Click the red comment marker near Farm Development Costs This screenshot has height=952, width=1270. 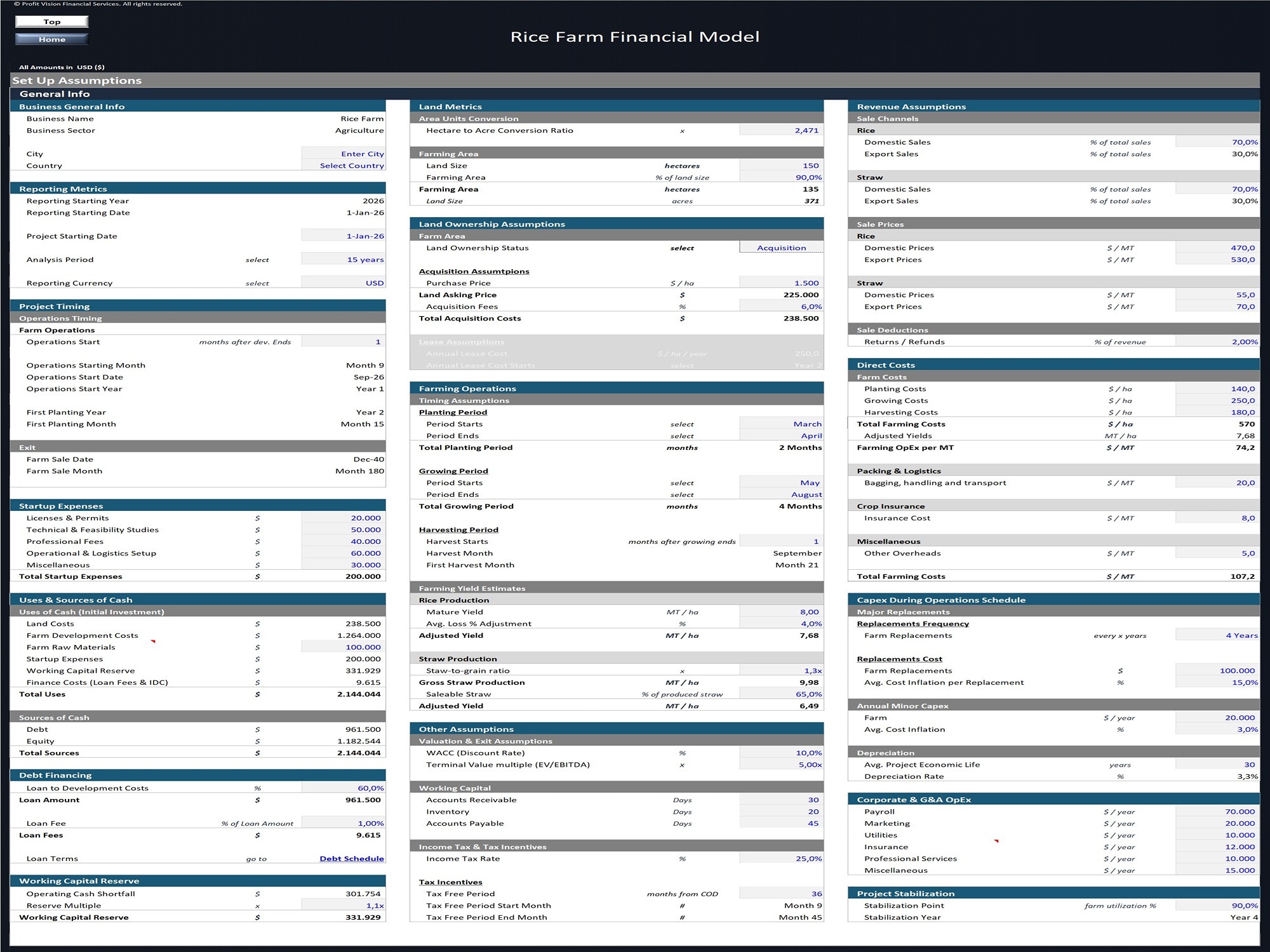click(153, 642)
